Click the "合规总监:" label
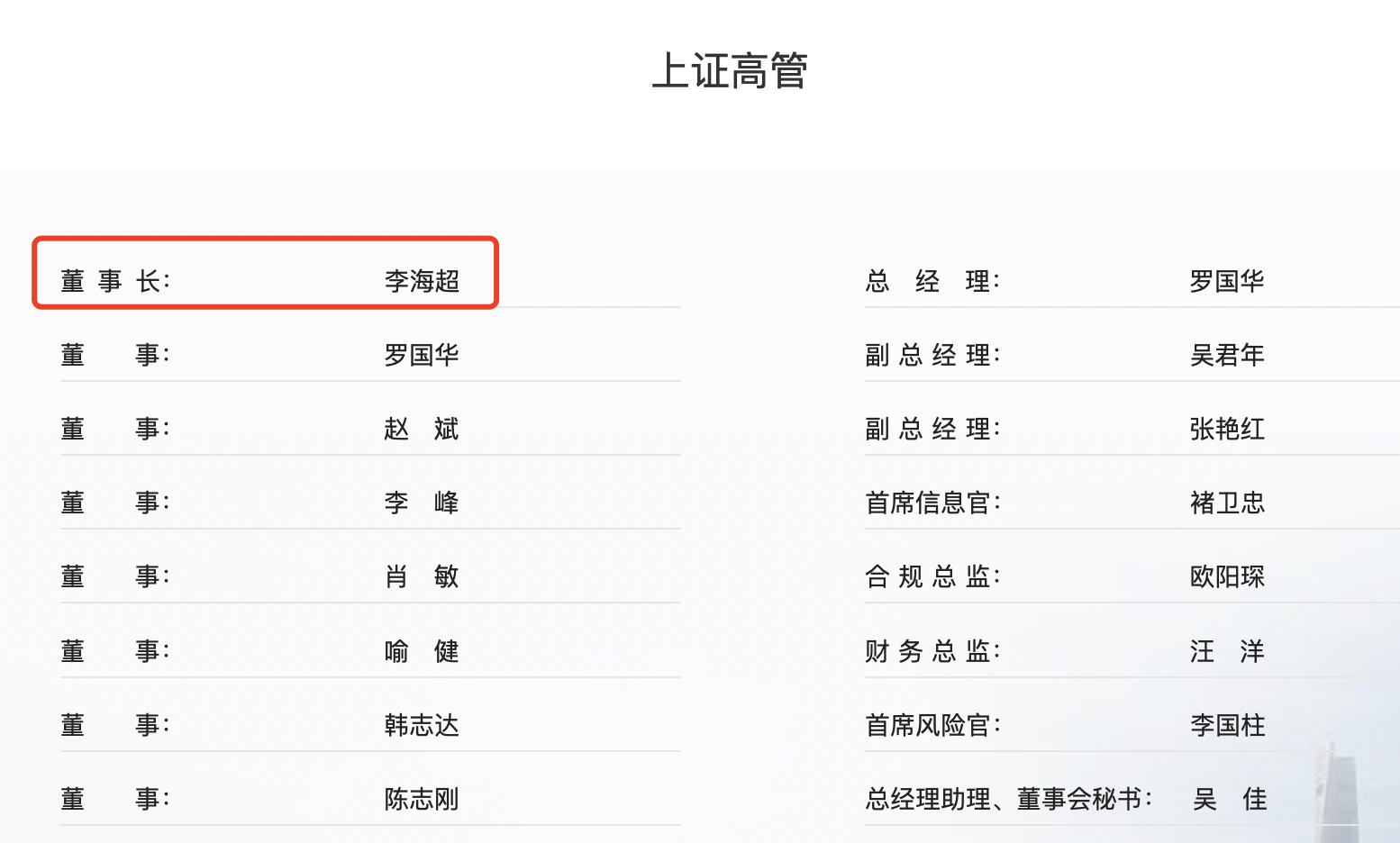The width and height of the screenshot is (1400, 843). point(932,576)
